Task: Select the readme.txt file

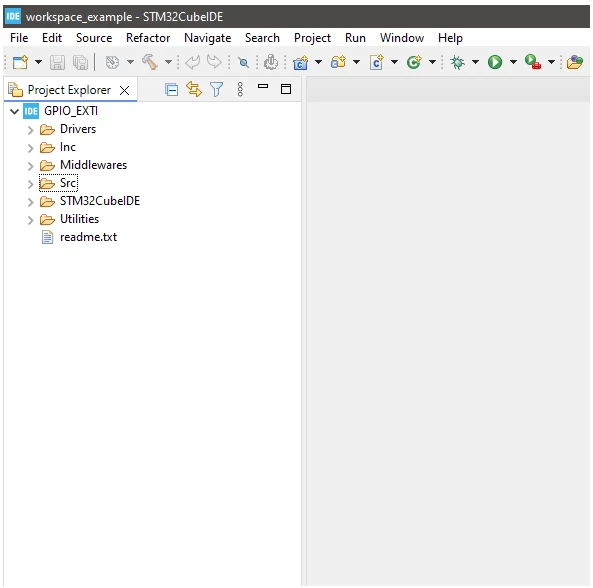Action: 88,237
